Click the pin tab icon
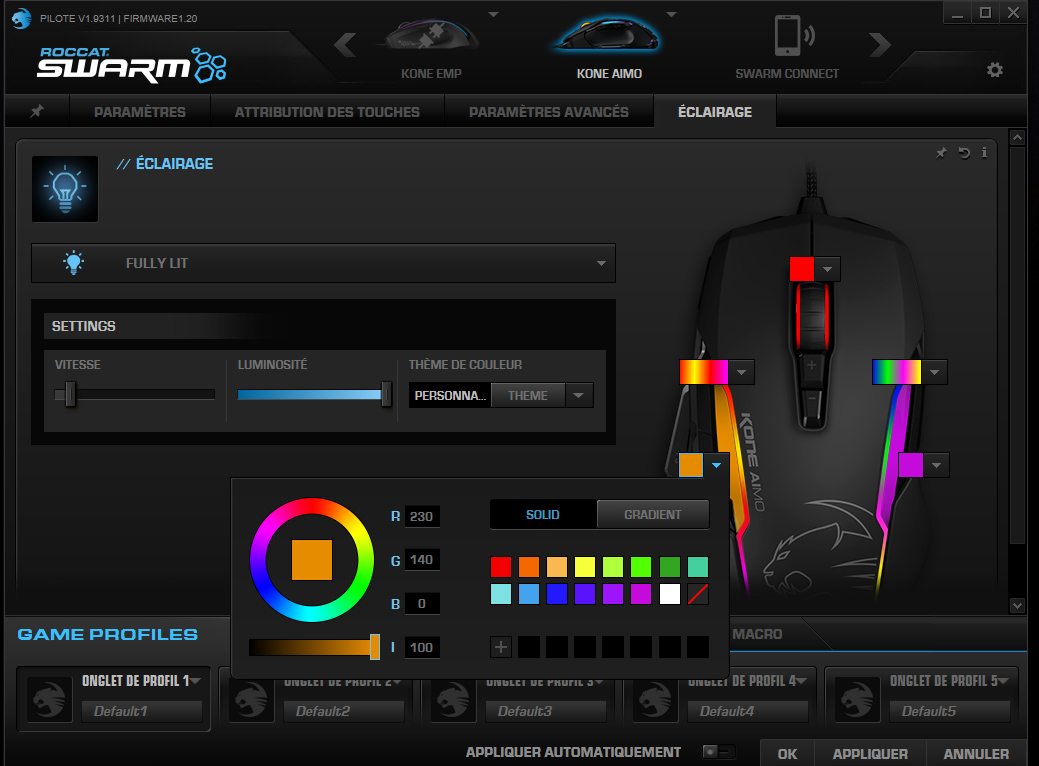Image resolution: width=1039 pixels, height=766 pixels. click(37, 111)
